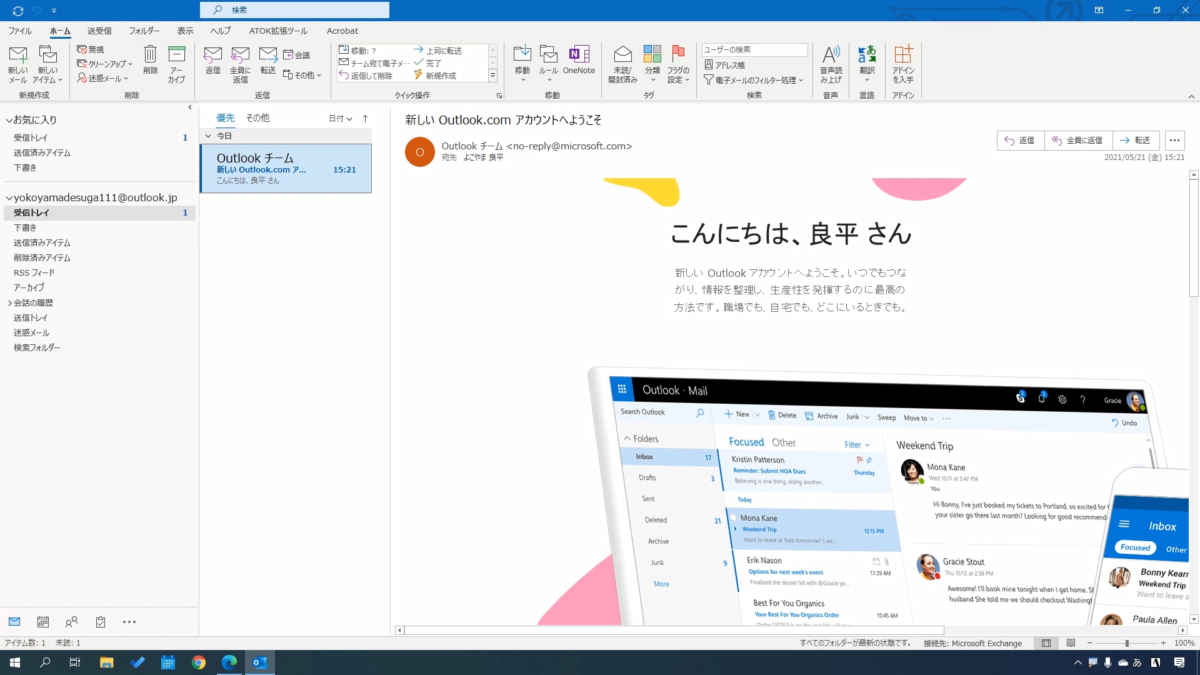Switch to Tasks in navigation bar
Viewport: 1200px width, 675px height.
pos(101,622)
